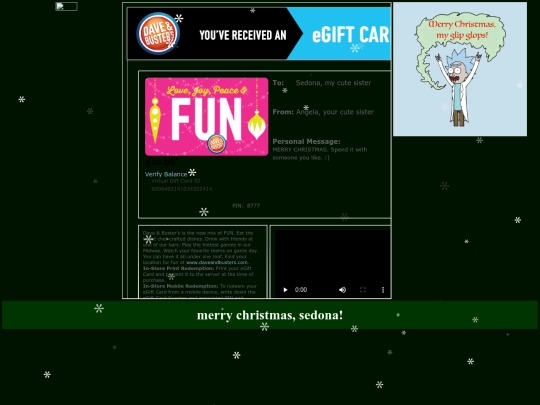
Task: Select the 'merry christmas, sedona!' heading
Action: click(270, 315)
